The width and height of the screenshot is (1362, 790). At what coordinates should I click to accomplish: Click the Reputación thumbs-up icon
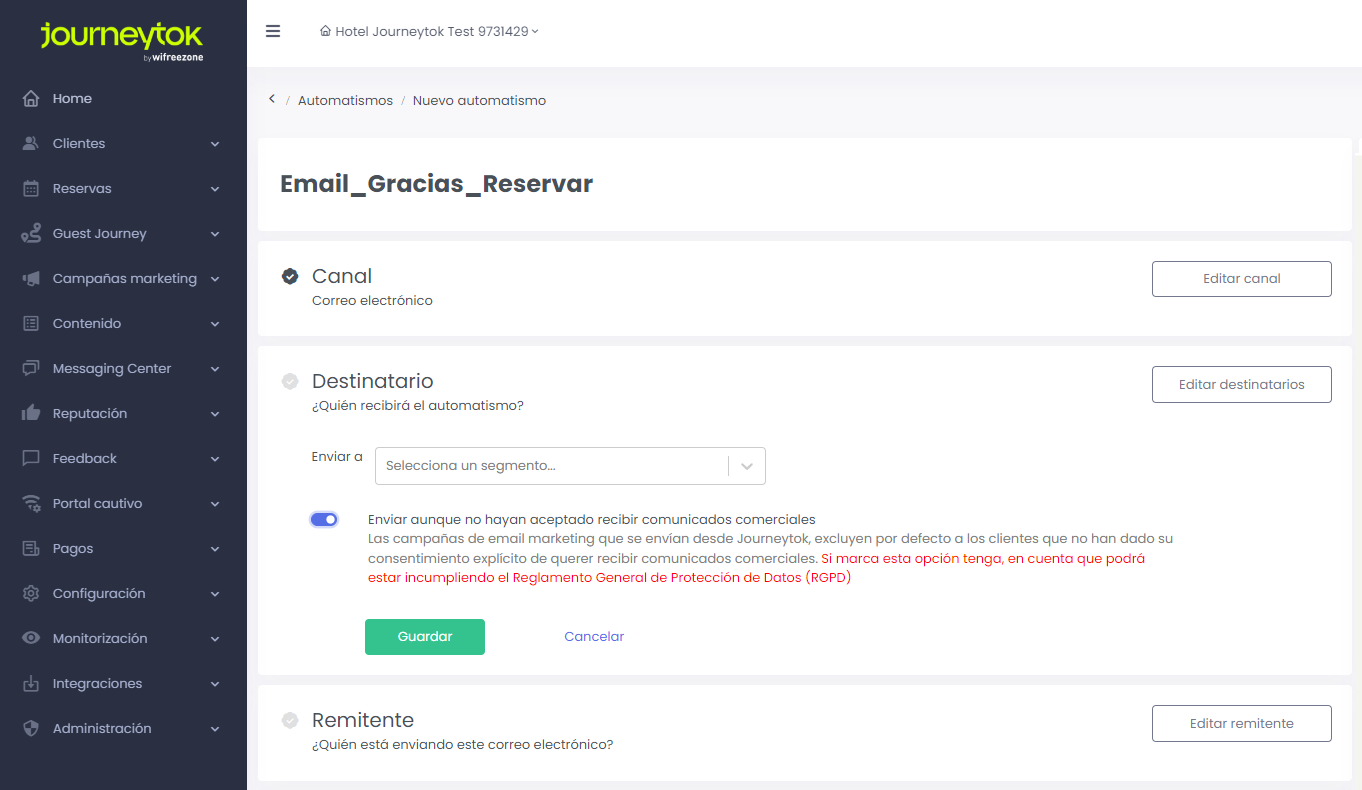[x=31, y=414]
